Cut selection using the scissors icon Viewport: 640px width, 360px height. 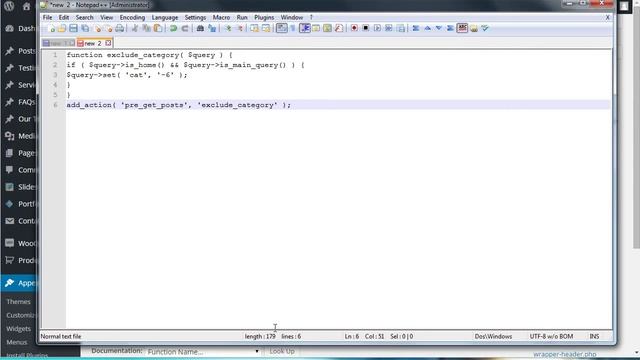pos(135,28)
